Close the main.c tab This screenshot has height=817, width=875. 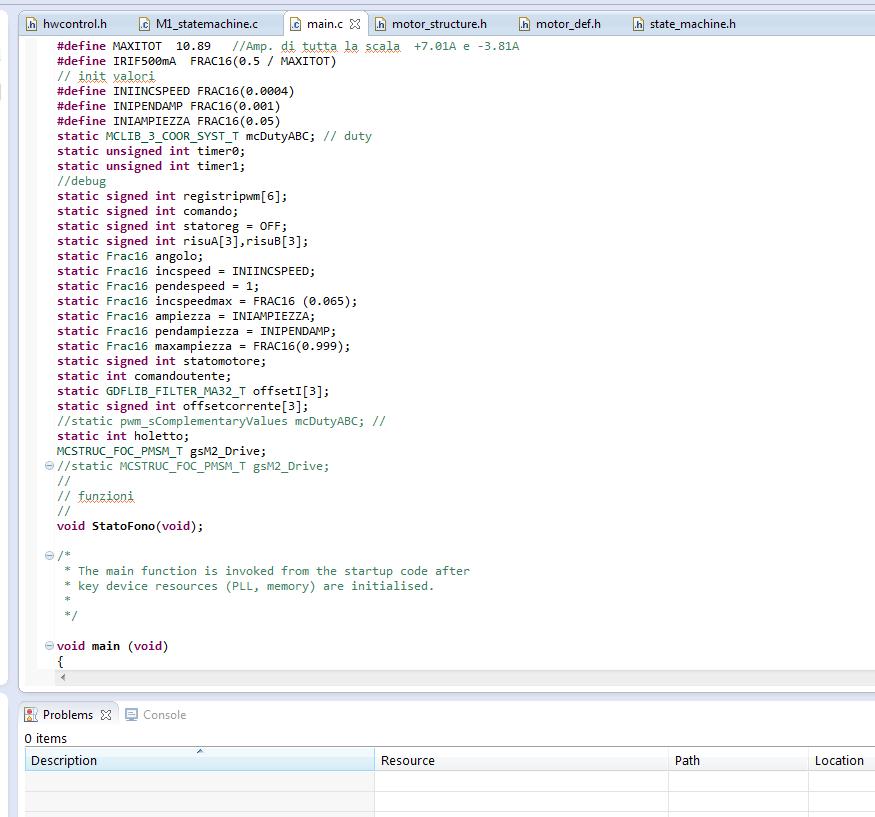coord(355,24)
